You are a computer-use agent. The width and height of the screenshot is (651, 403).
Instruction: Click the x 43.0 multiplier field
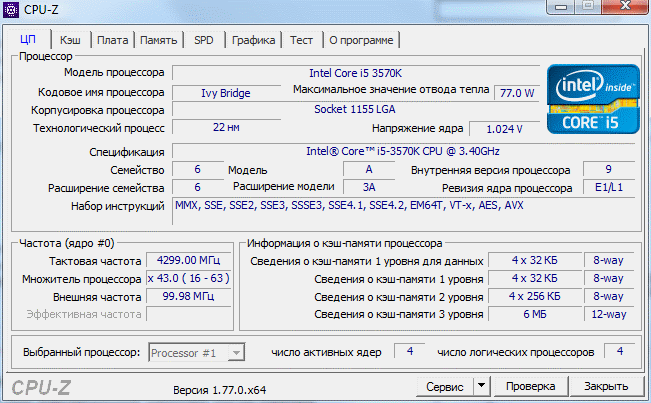[x=187, y=279]
